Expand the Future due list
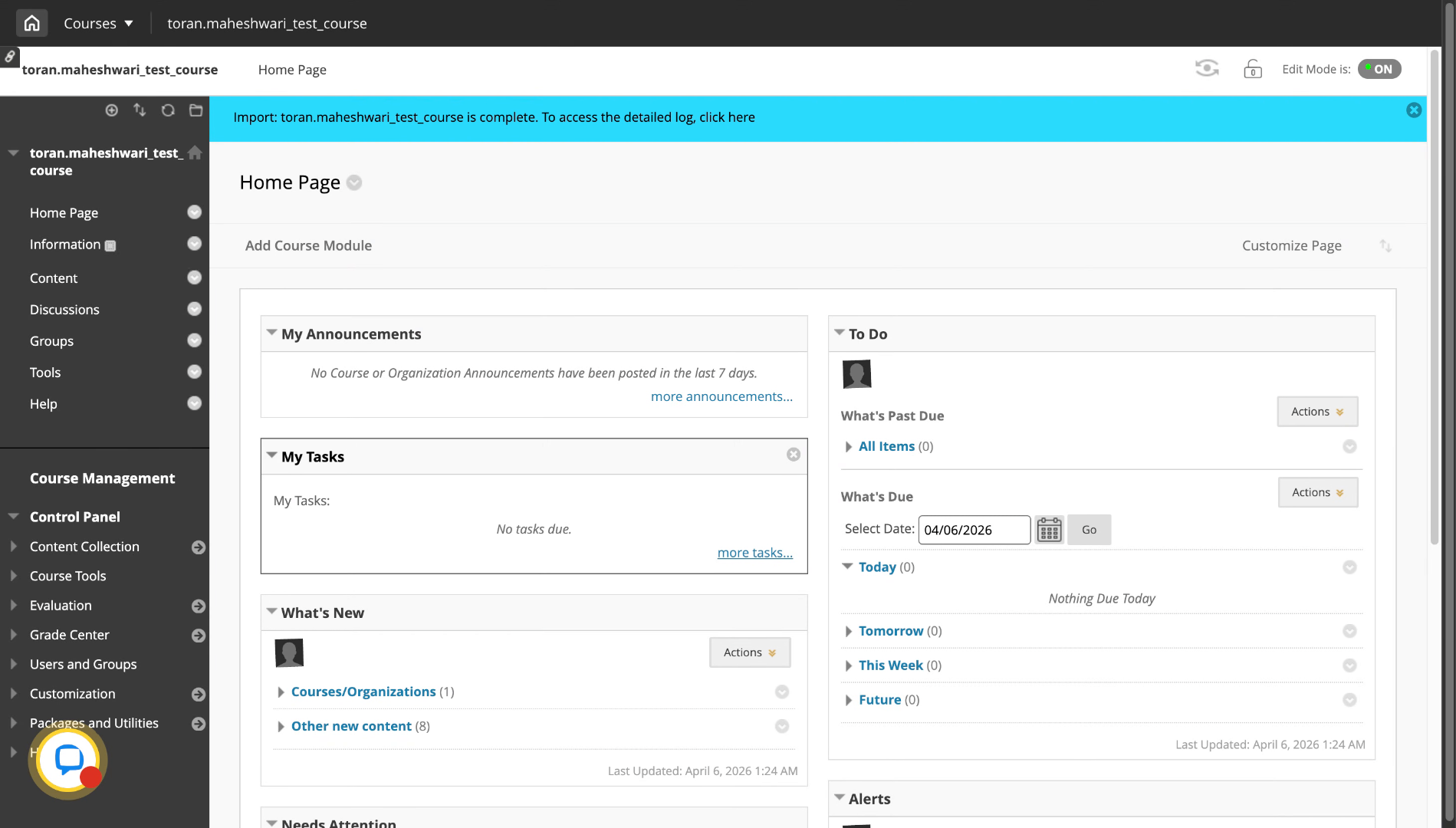 pyautogui.click(x=848, y=701)
